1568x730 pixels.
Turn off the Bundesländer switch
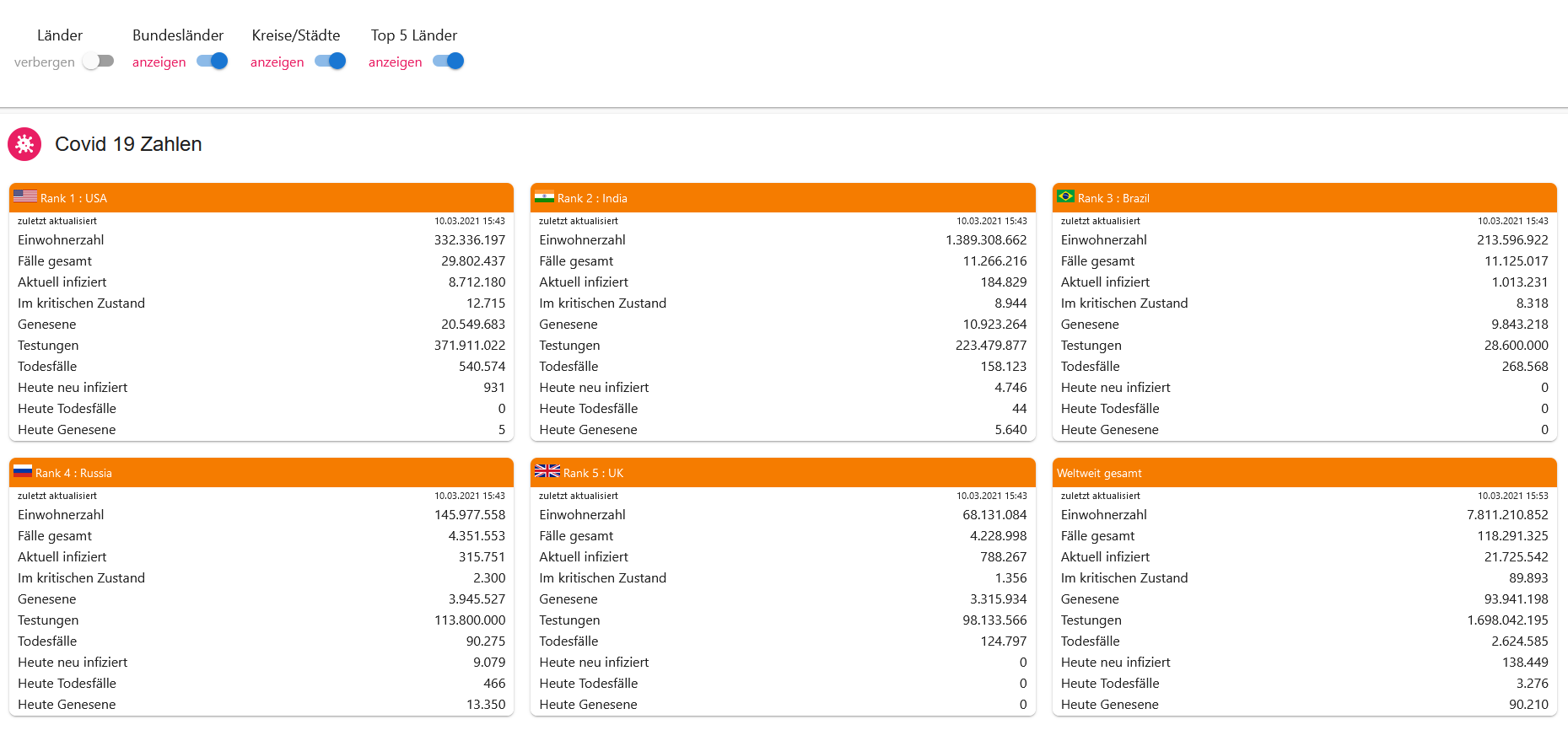pos(213,61)
